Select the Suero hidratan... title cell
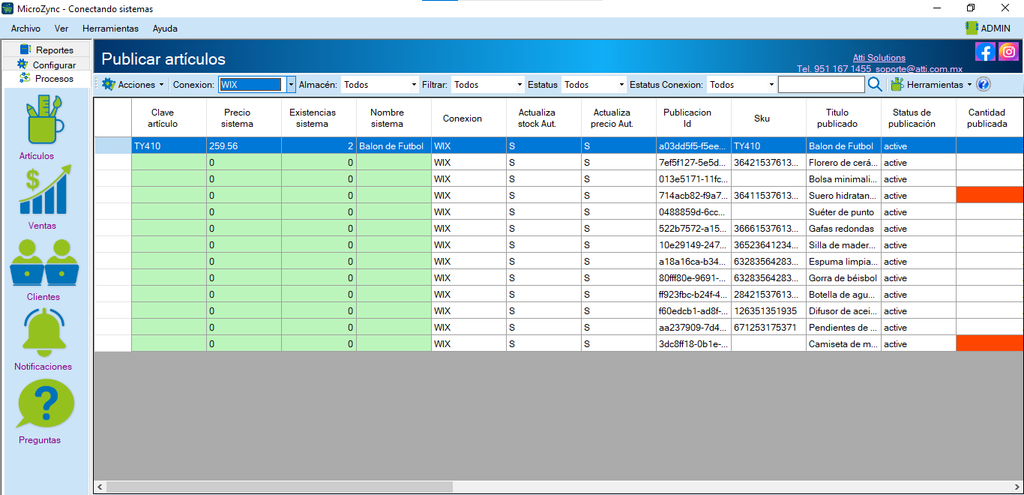This screenshot has width=1024, height=495. 844,195
